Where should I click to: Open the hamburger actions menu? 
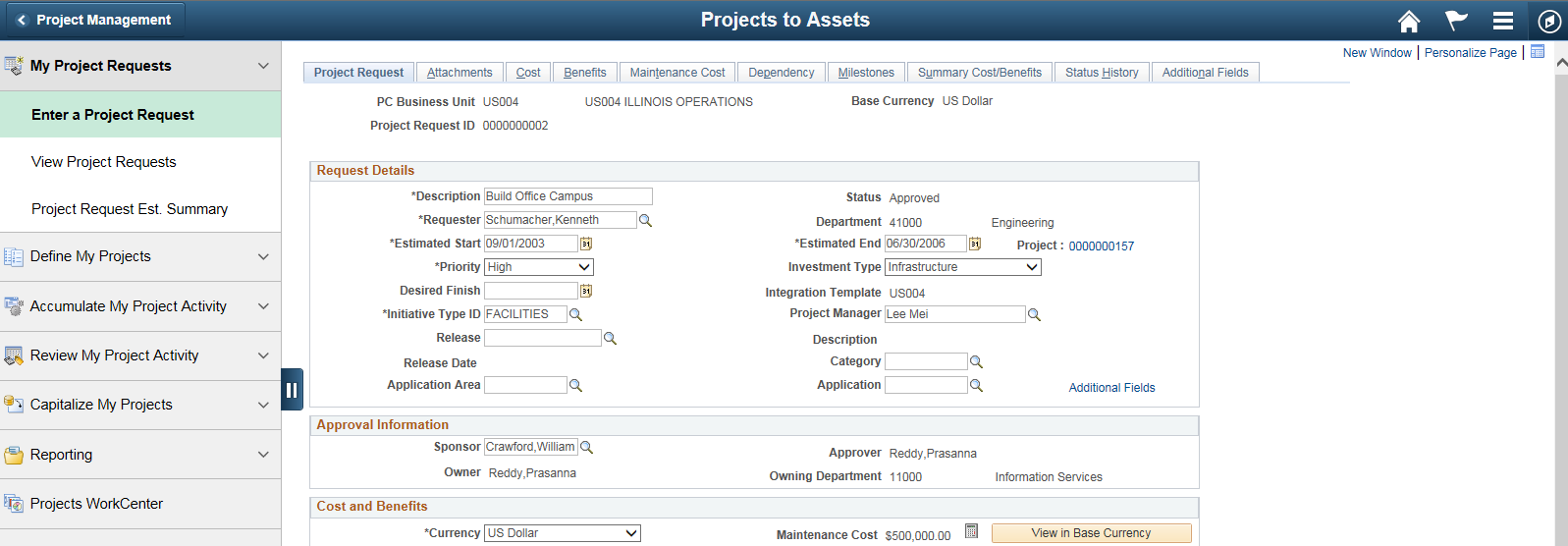point(1502,21)
